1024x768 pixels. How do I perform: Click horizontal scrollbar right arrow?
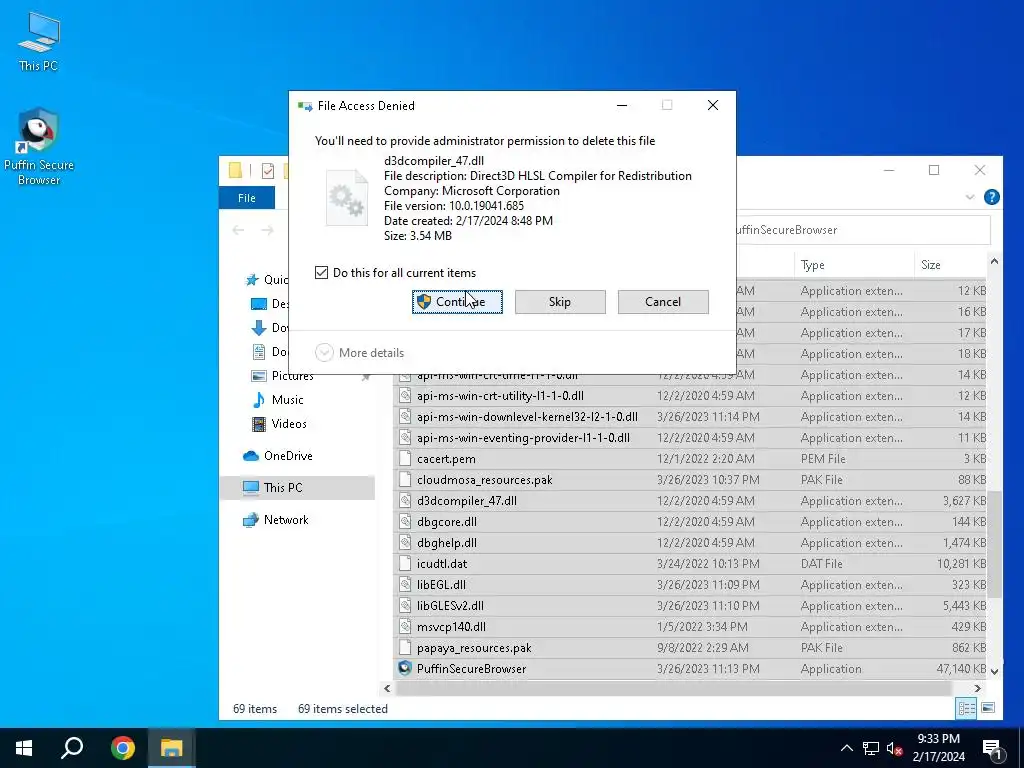[x=978, y=688]
